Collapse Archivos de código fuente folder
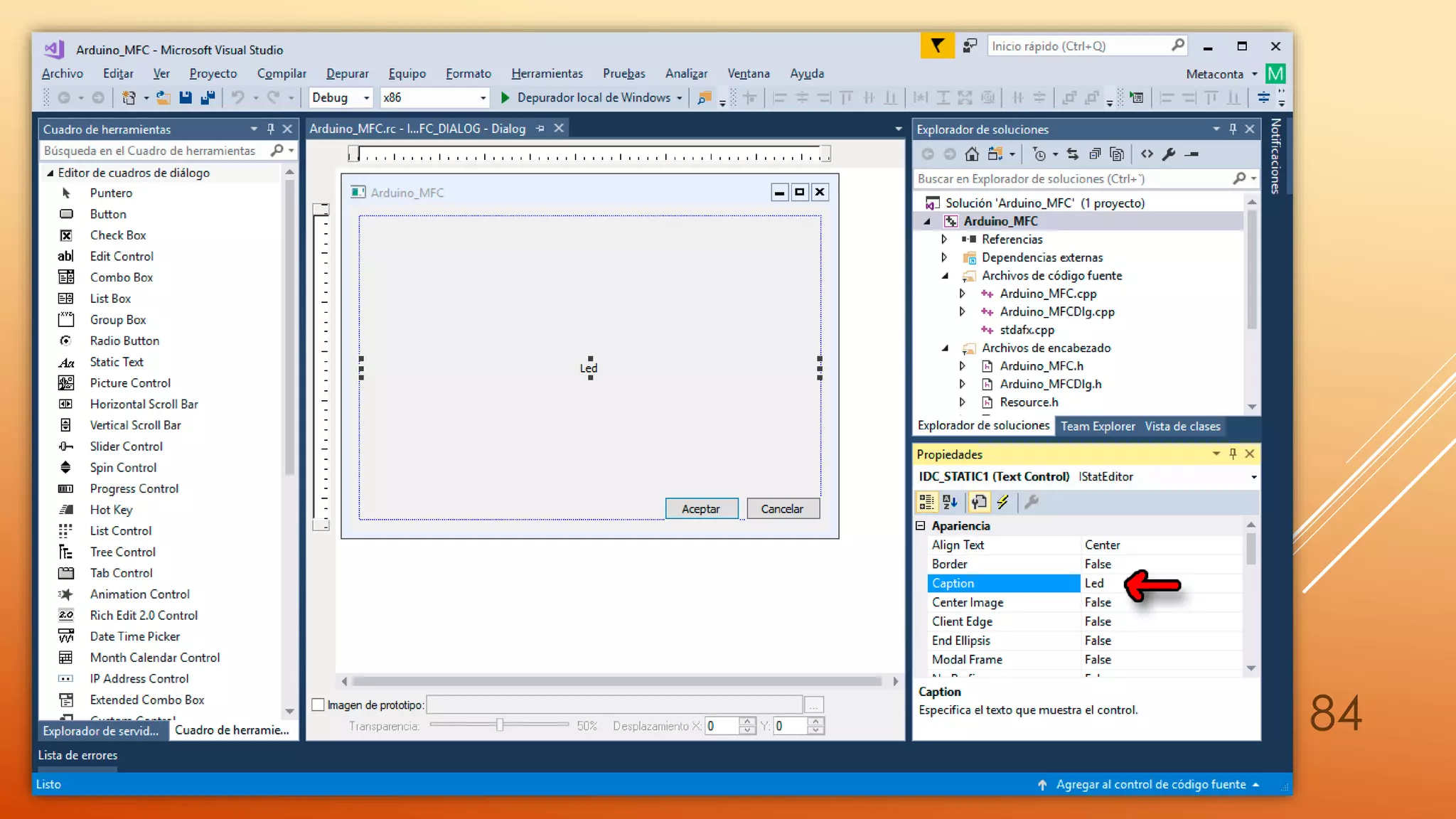The image size is (1456, 819). coord(944,276)
